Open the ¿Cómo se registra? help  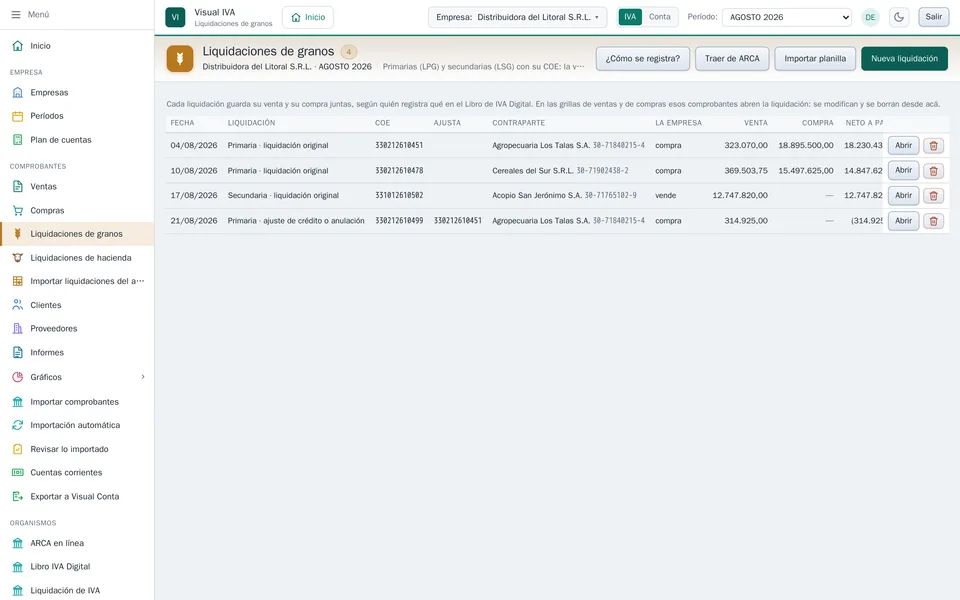click(643, 59)
